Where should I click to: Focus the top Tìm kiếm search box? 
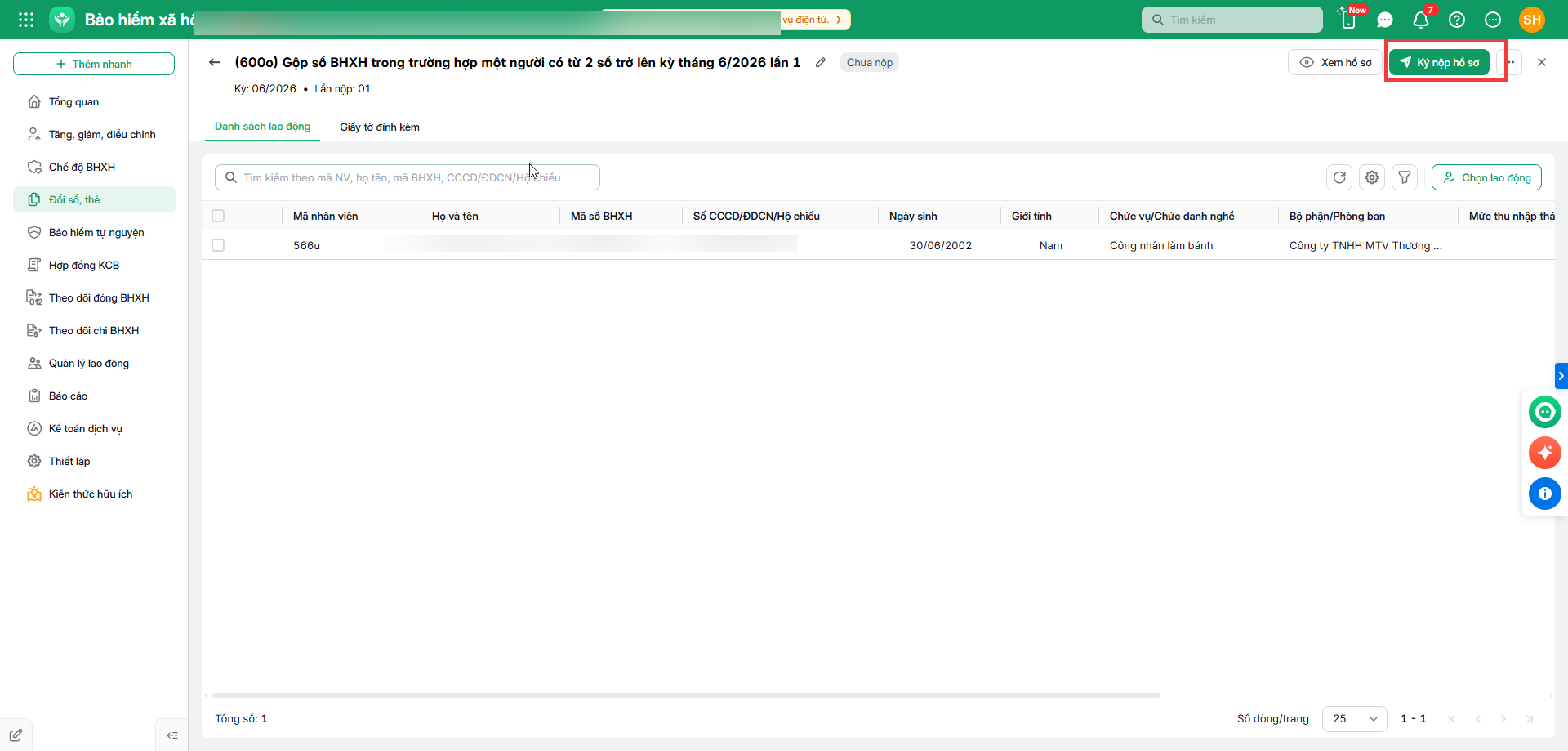[x=1232, y=20]
